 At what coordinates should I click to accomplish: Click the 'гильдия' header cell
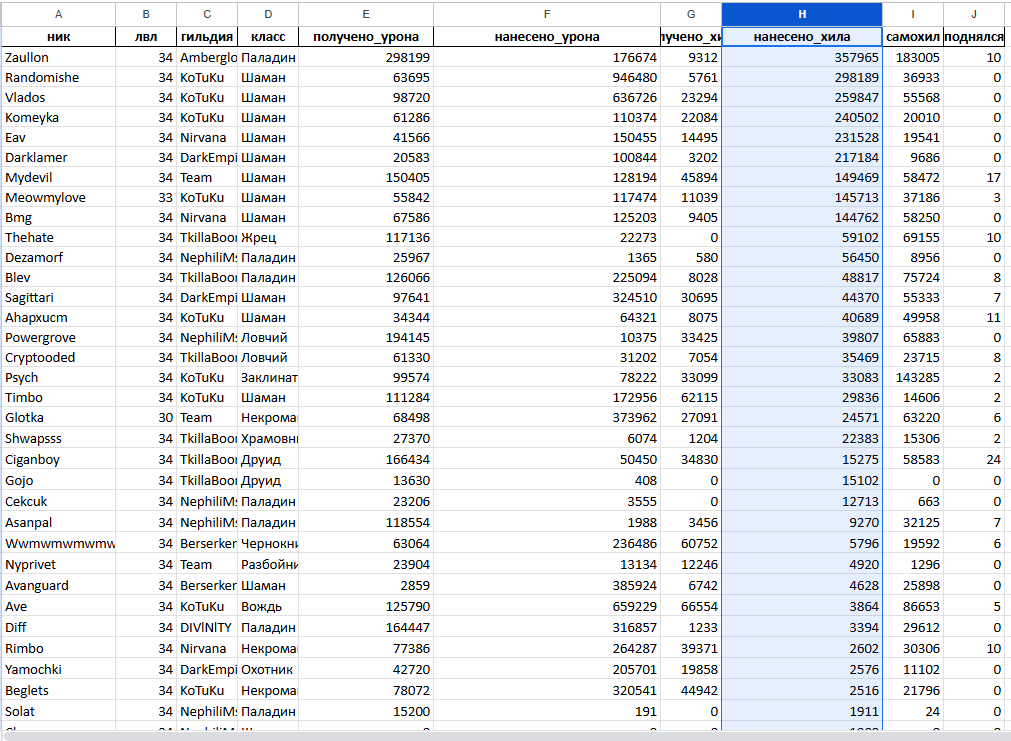point(207,37)
